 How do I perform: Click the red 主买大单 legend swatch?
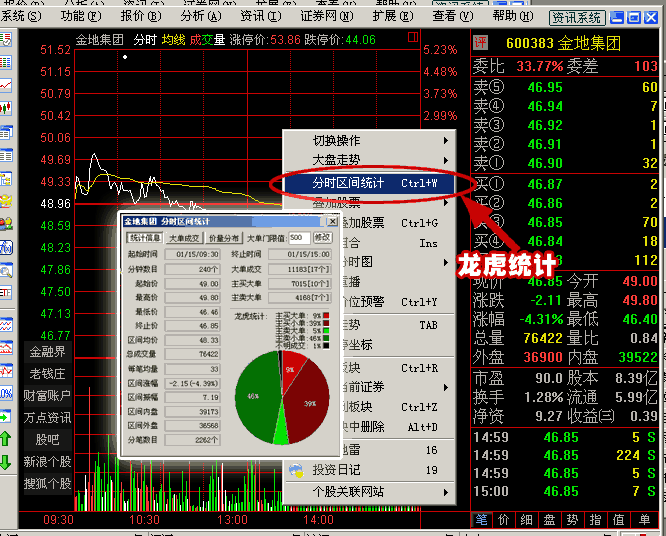pos(326,316)
